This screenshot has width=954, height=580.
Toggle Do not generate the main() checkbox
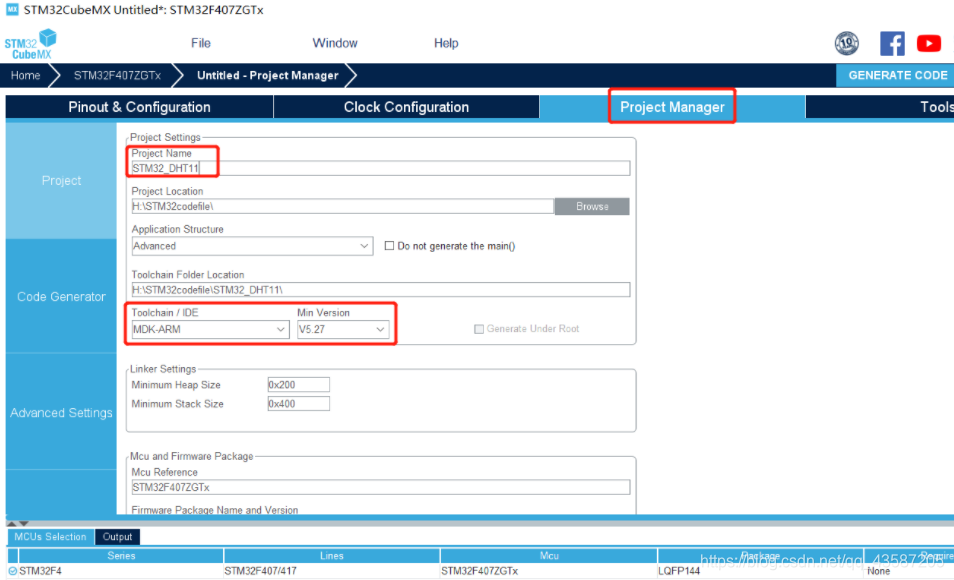tap(389, 246)
